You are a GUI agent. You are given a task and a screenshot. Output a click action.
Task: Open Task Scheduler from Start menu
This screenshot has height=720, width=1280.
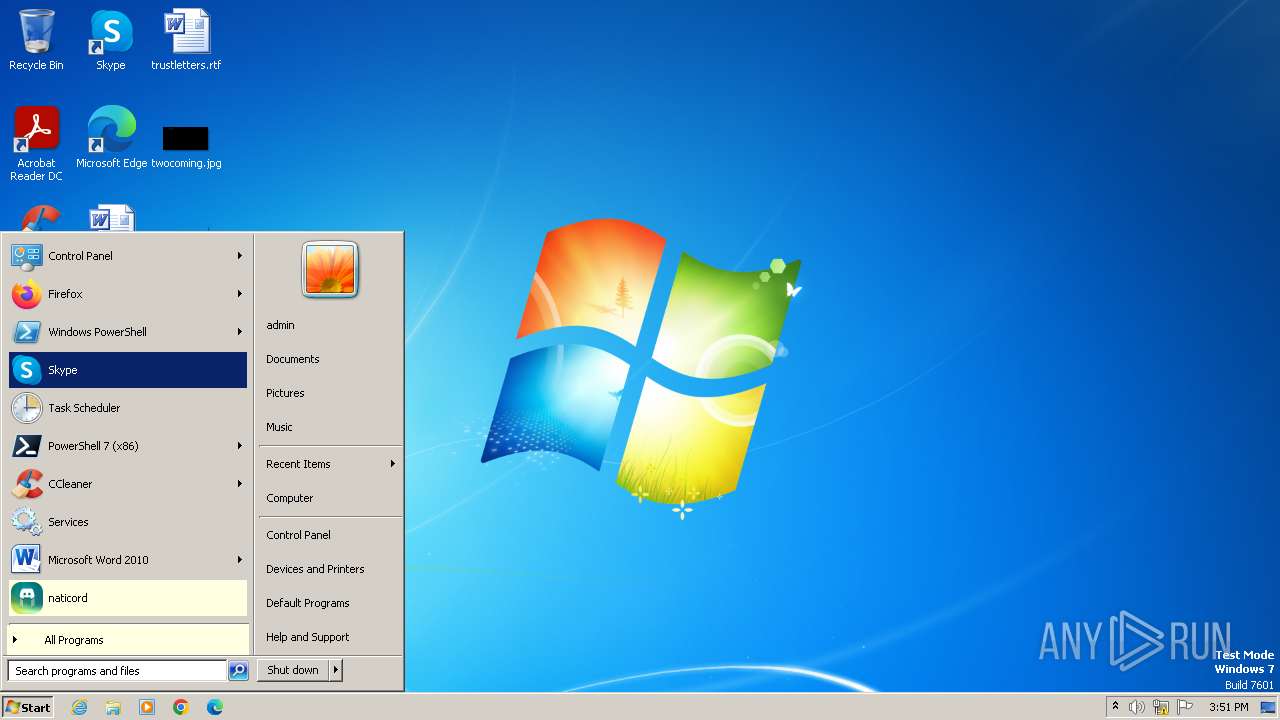pyautogui.click(x=128, y=408)
